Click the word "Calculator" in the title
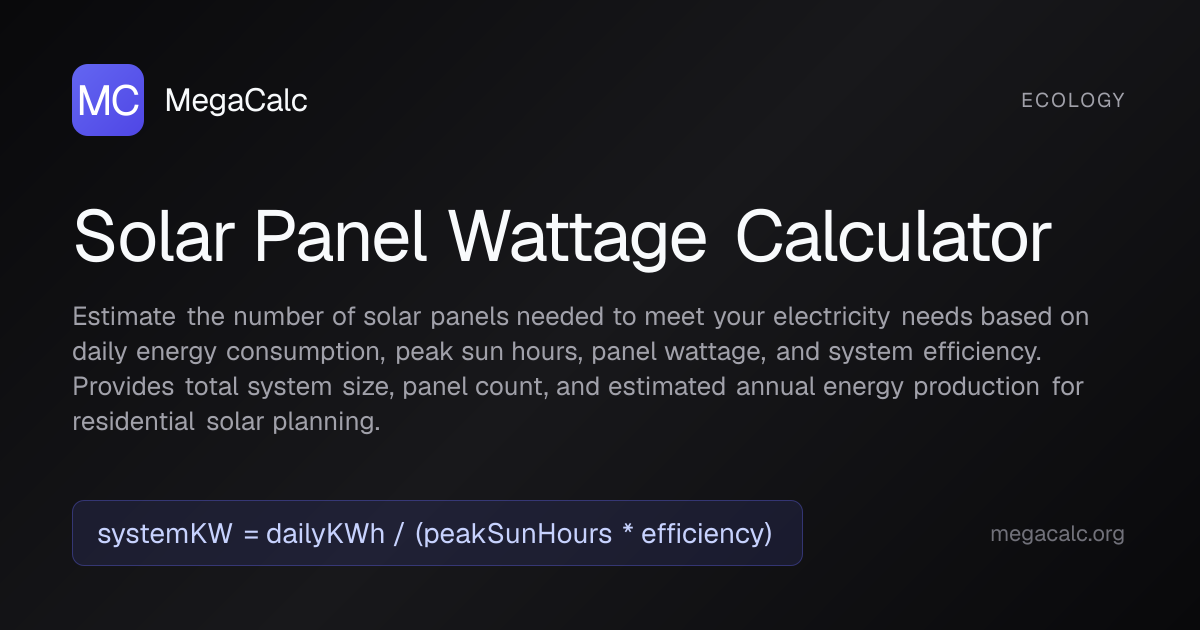 [x=893, y=238]
